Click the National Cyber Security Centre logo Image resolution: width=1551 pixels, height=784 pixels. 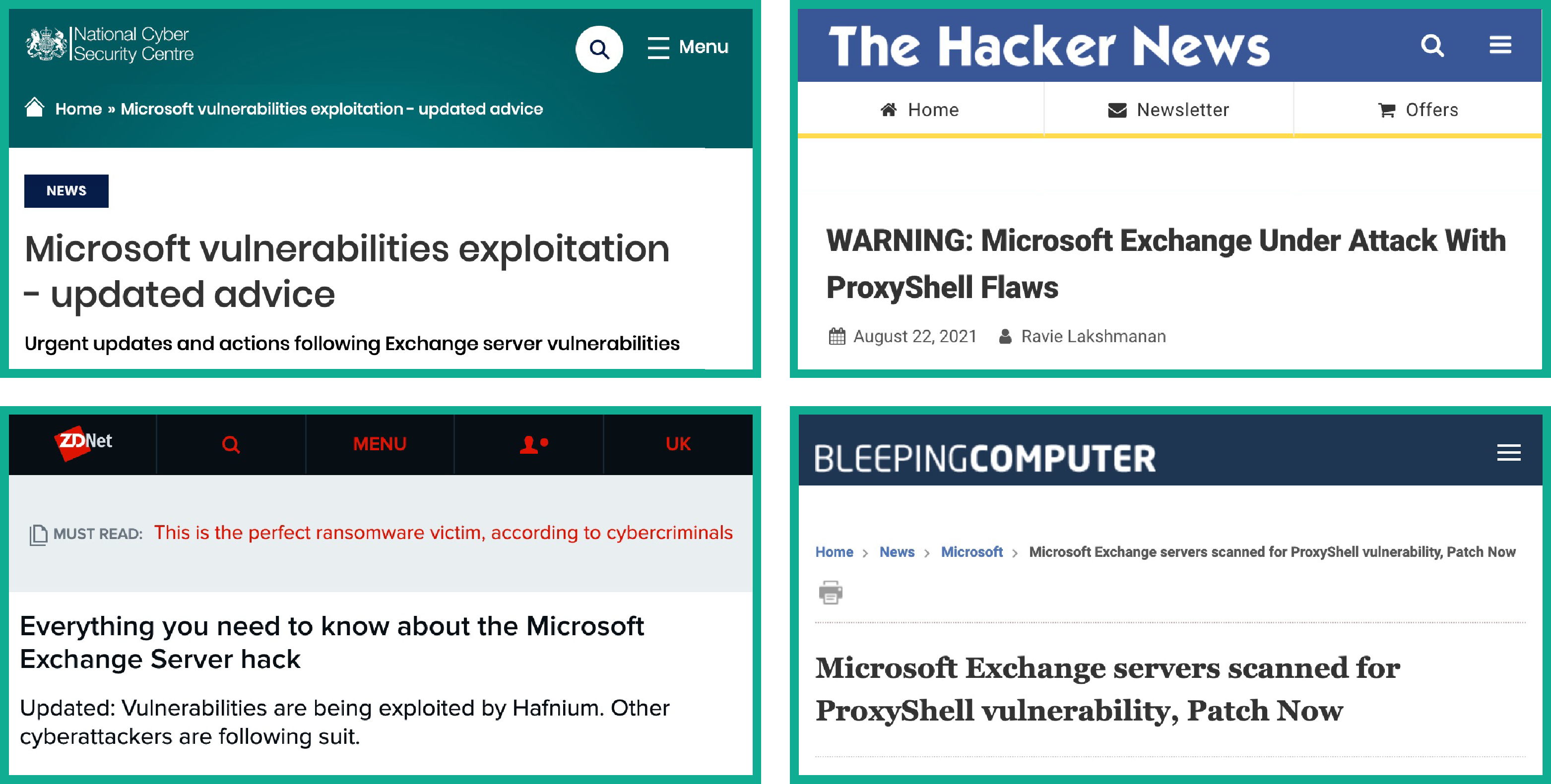(110, 44)
